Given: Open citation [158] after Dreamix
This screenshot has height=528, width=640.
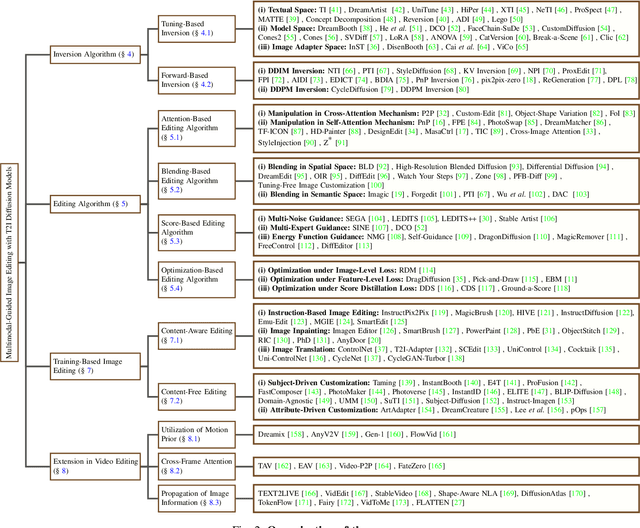Looking at the screenshot, I should 296,435.
